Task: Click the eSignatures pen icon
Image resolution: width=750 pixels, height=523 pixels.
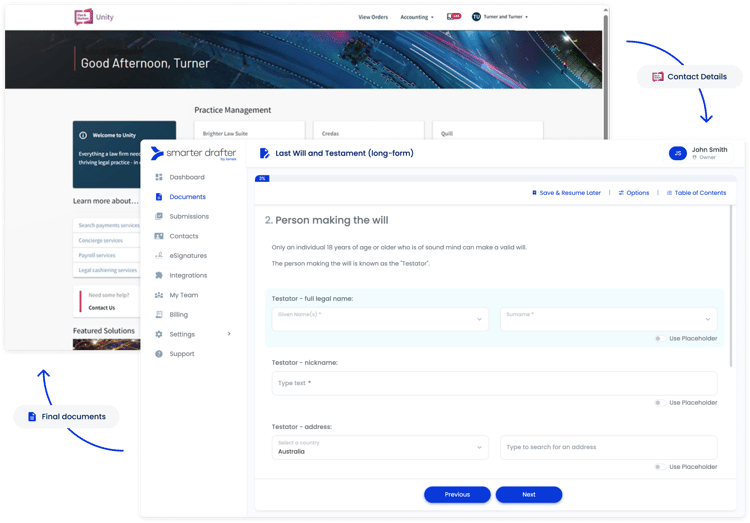Action: (159, 256)
